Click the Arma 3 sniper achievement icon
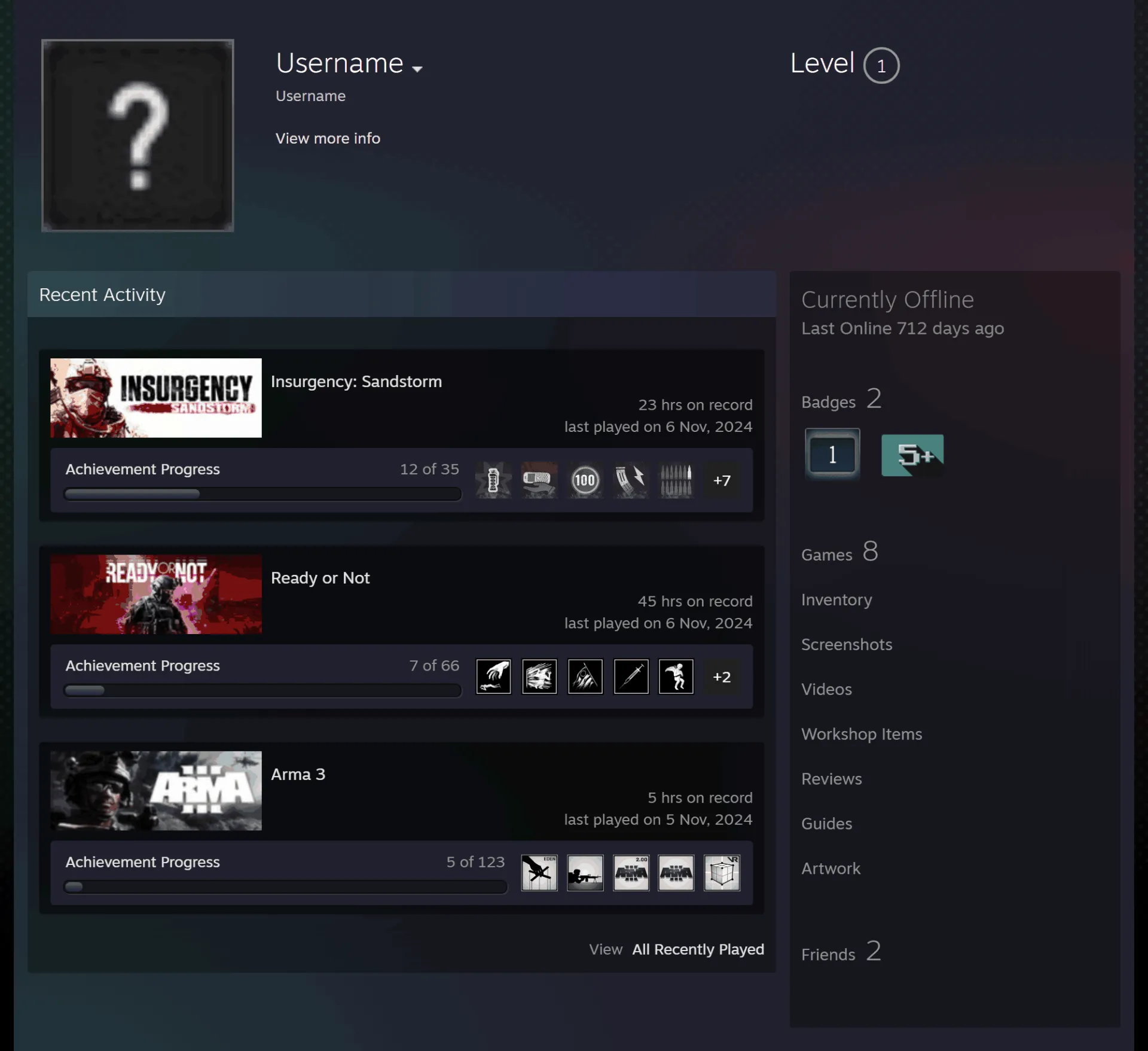This screenshot has width=1148, height=1051. point(585,873)
